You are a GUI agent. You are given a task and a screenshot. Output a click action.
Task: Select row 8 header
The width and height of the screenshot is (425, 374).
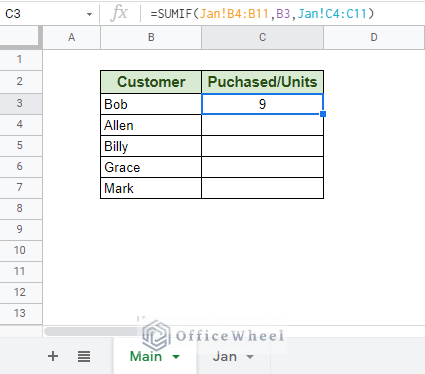pyautogui.click(x=20, y=208)
